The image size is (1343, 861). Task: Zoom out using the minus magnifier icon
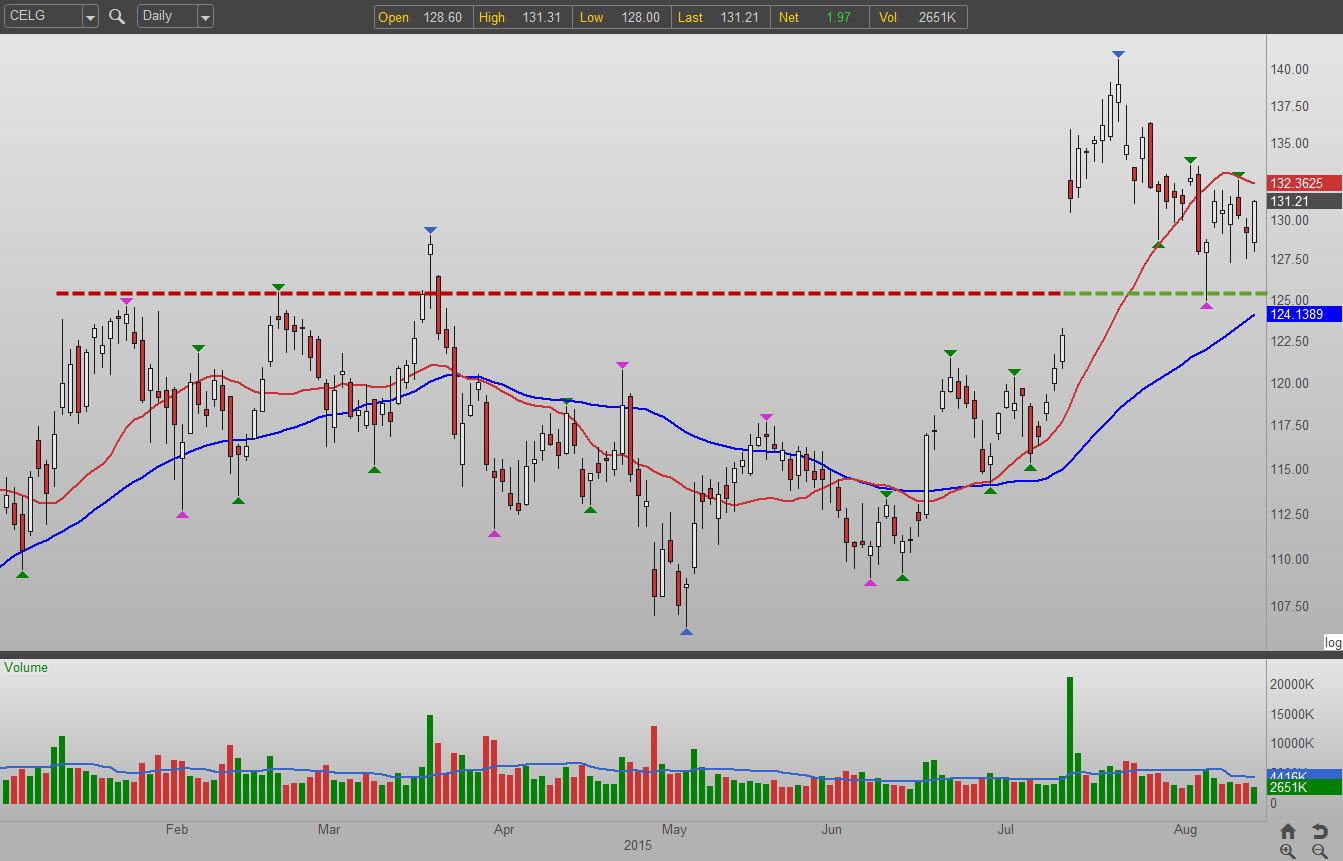click(1320, 851)
